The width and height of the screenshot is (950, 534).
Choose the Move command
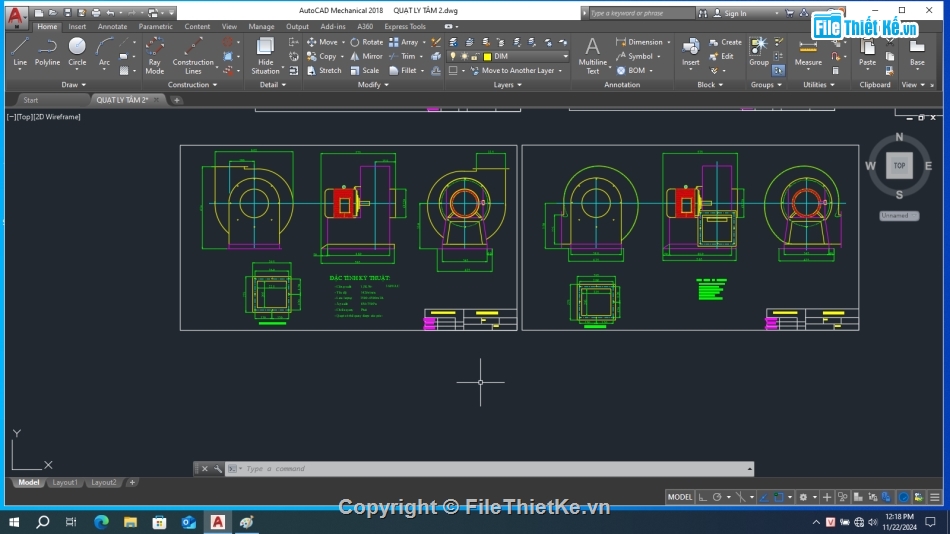322,42
